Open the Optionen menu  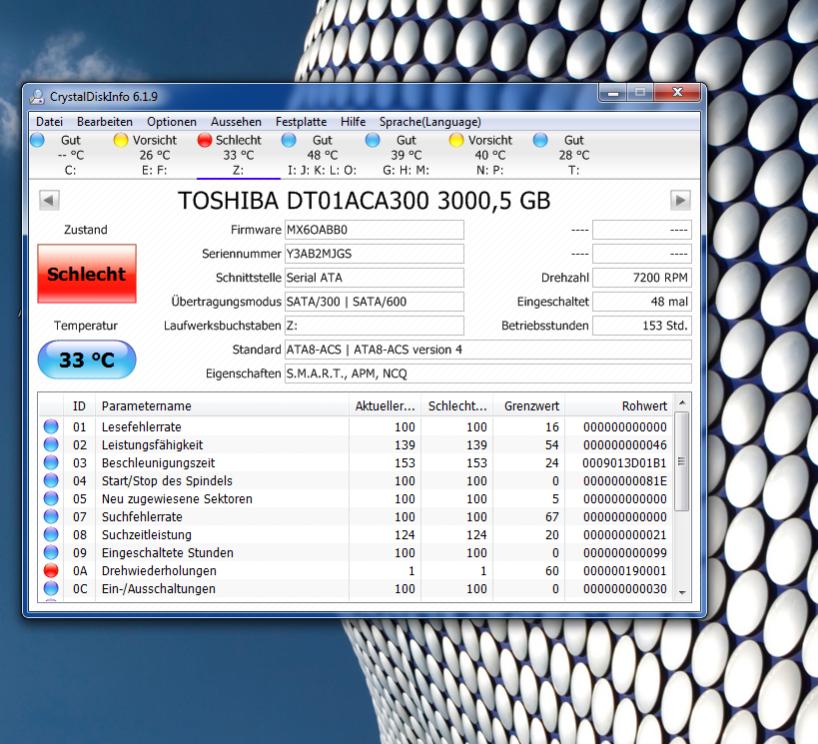(172, 122)
